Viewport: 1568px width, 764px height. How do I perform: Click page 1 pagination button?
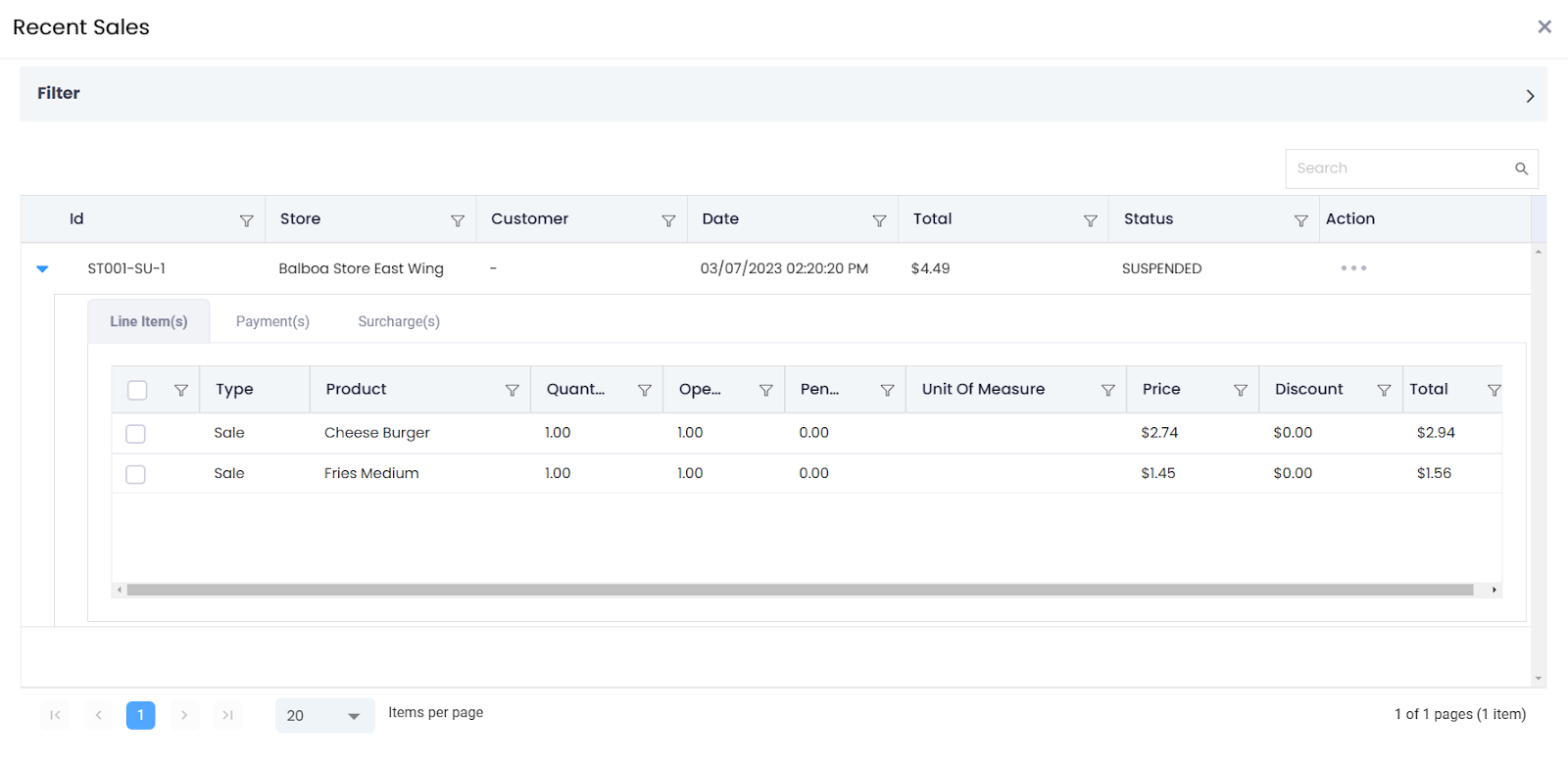tap(140, 715)
